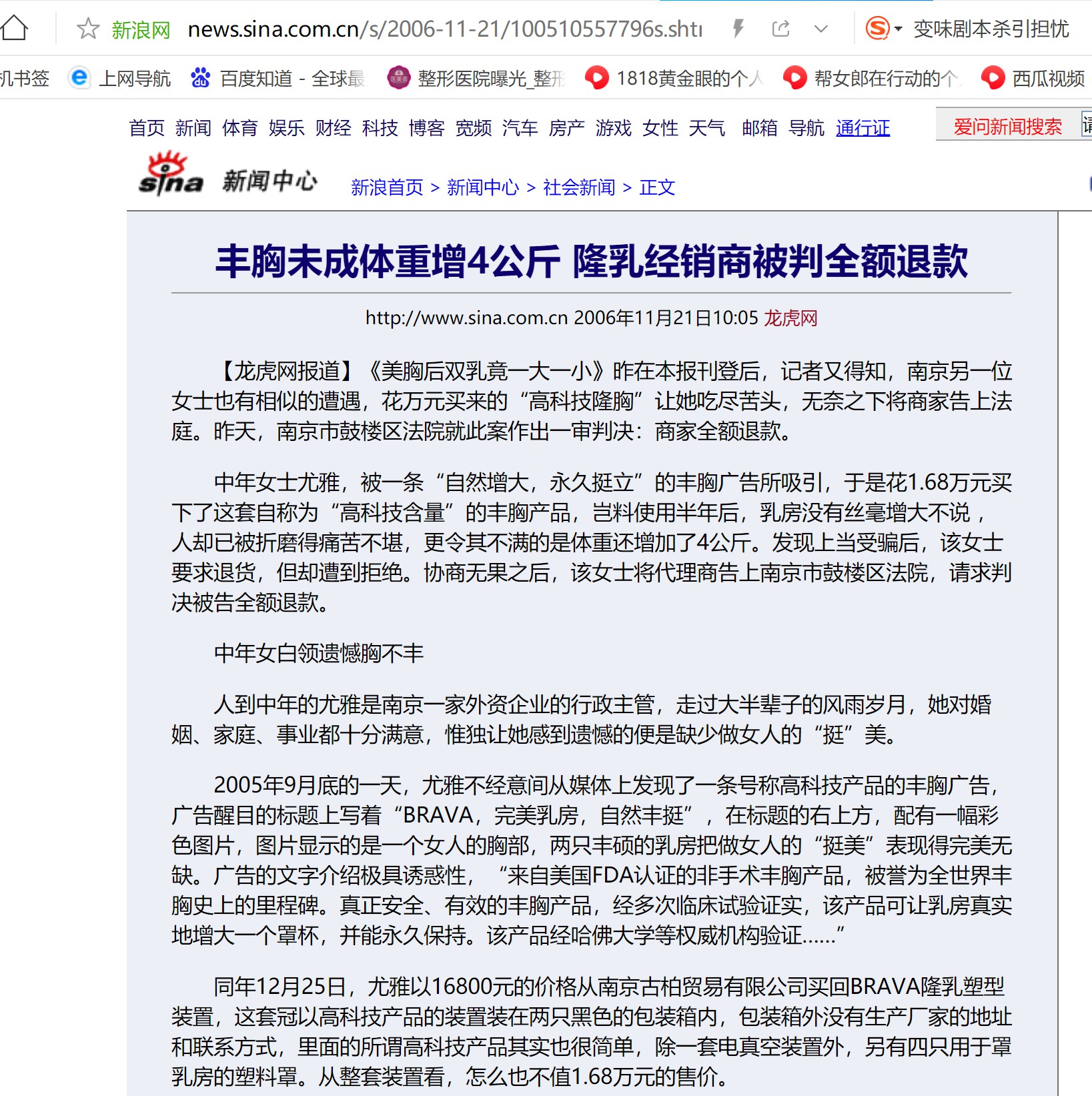Open the 邮箱 navigation item
1092x1096 pixels.
[760, 127]
